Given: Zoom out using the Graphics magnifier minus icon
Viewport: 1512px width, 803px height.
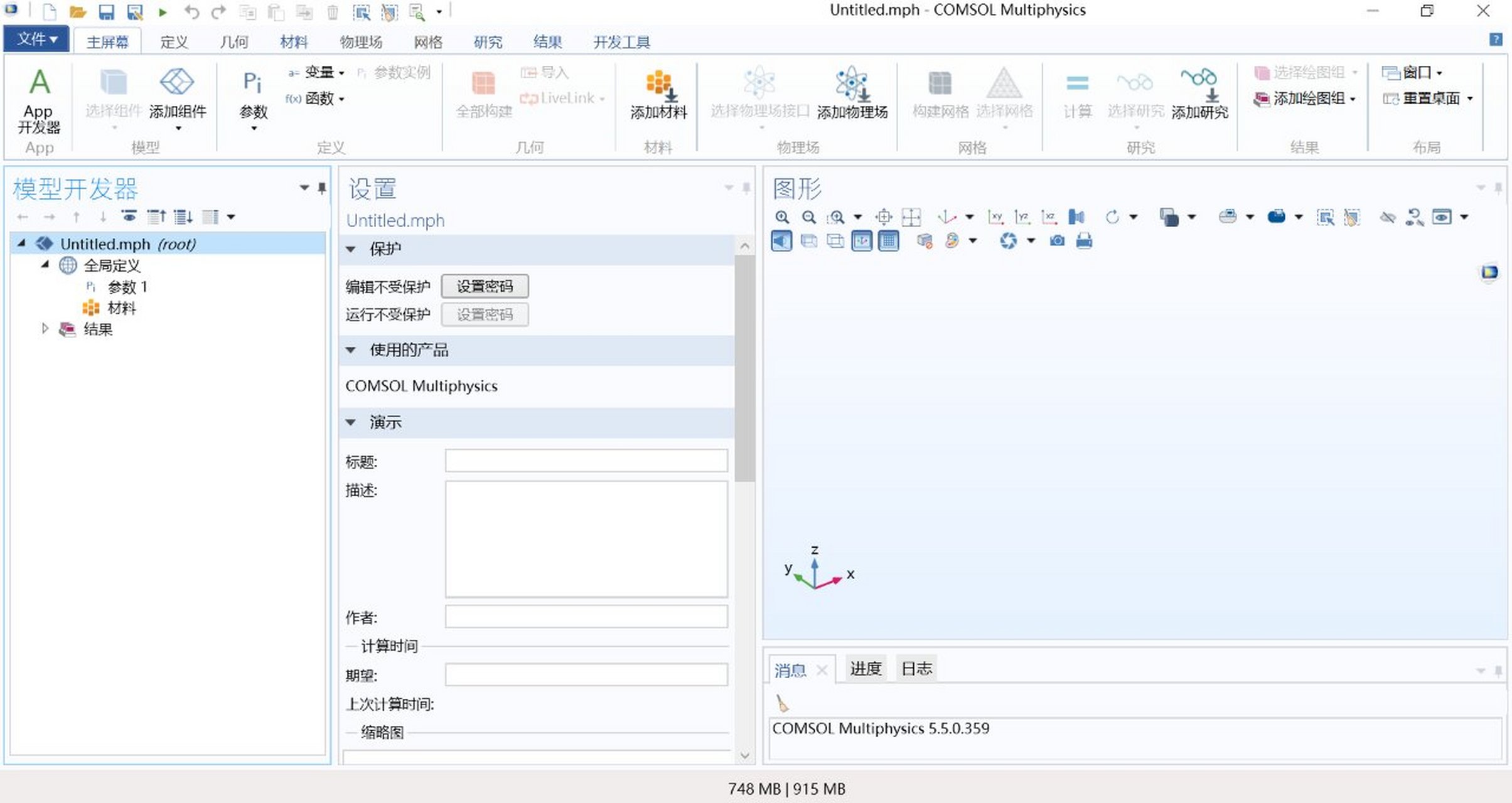Looking at the screenshot, I should coord(808,217).
